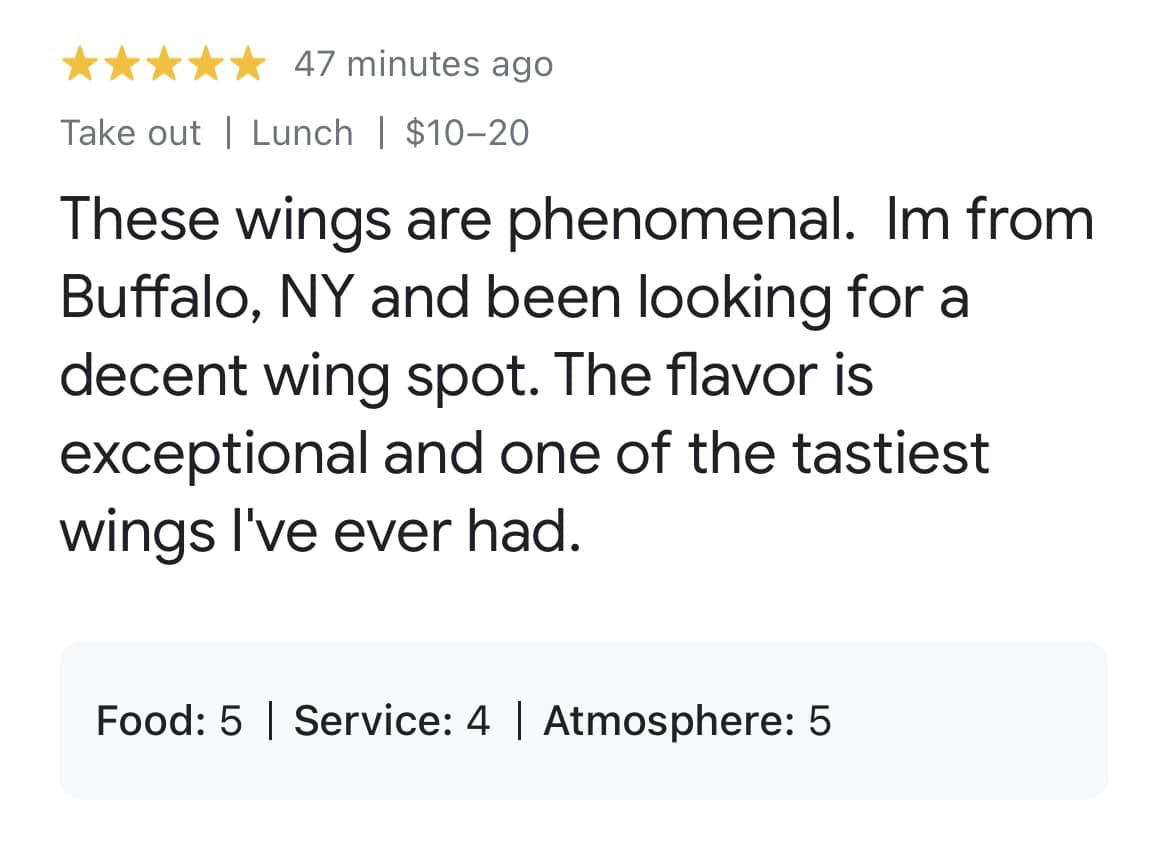Click the '$10–20' price range tag
Viewport: 1169px width, 859px height.
click(x=467, y=133)
